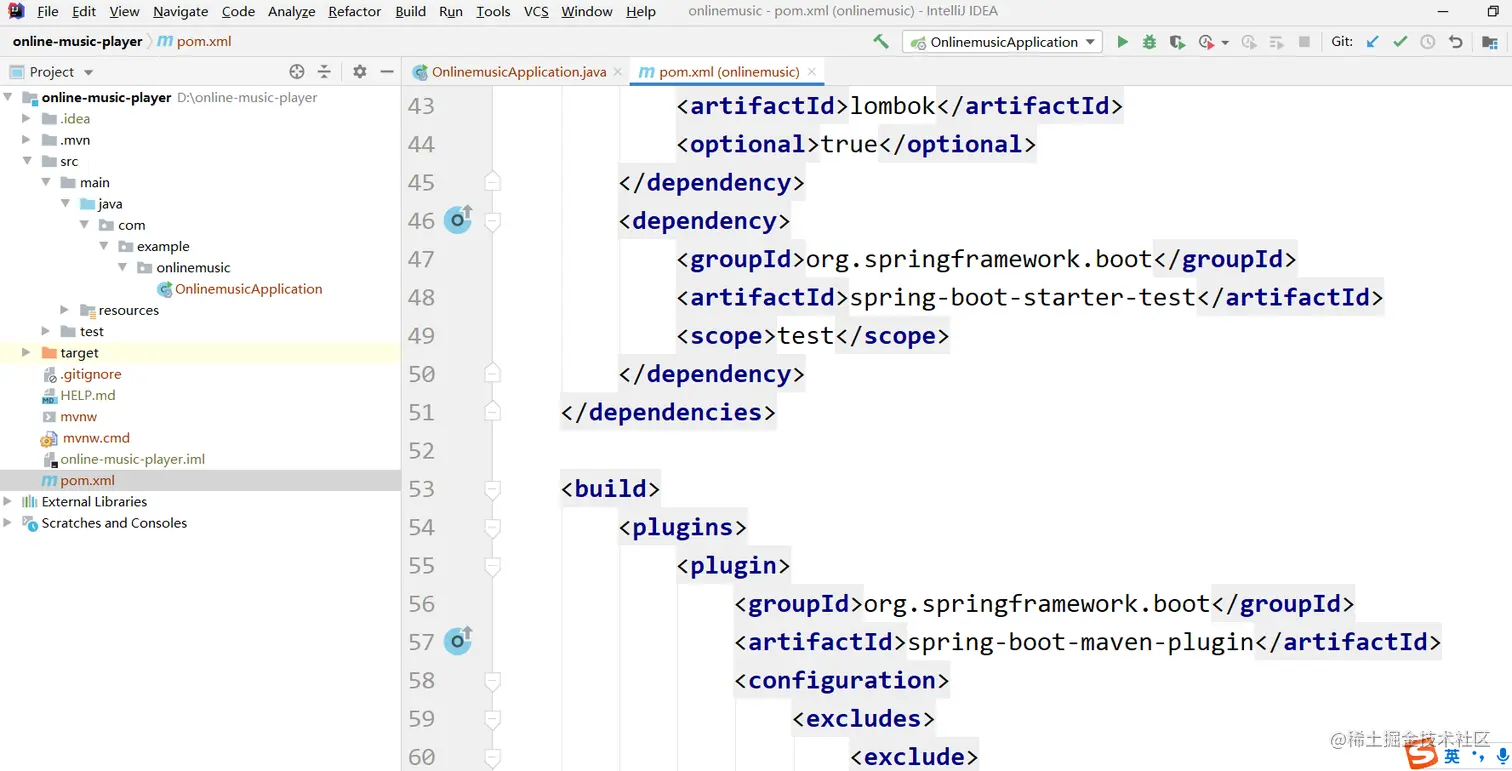Image resolution: width=1512 pixels, height=771 pixels.
Task: Click Select Opened File target icon
Action: [296, 71]
